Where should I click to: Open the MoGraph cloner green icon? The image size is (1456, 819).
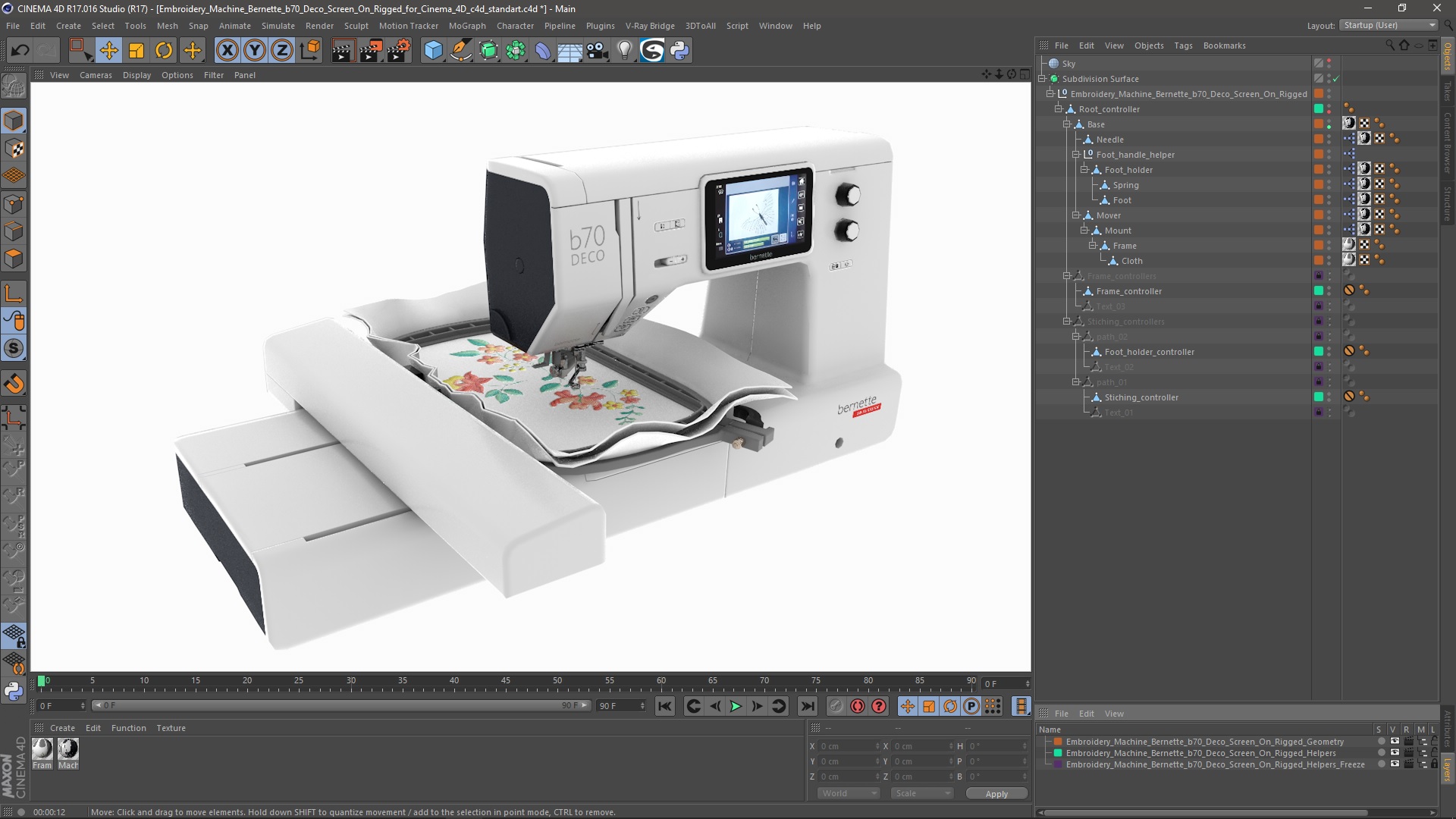(516, 51)
